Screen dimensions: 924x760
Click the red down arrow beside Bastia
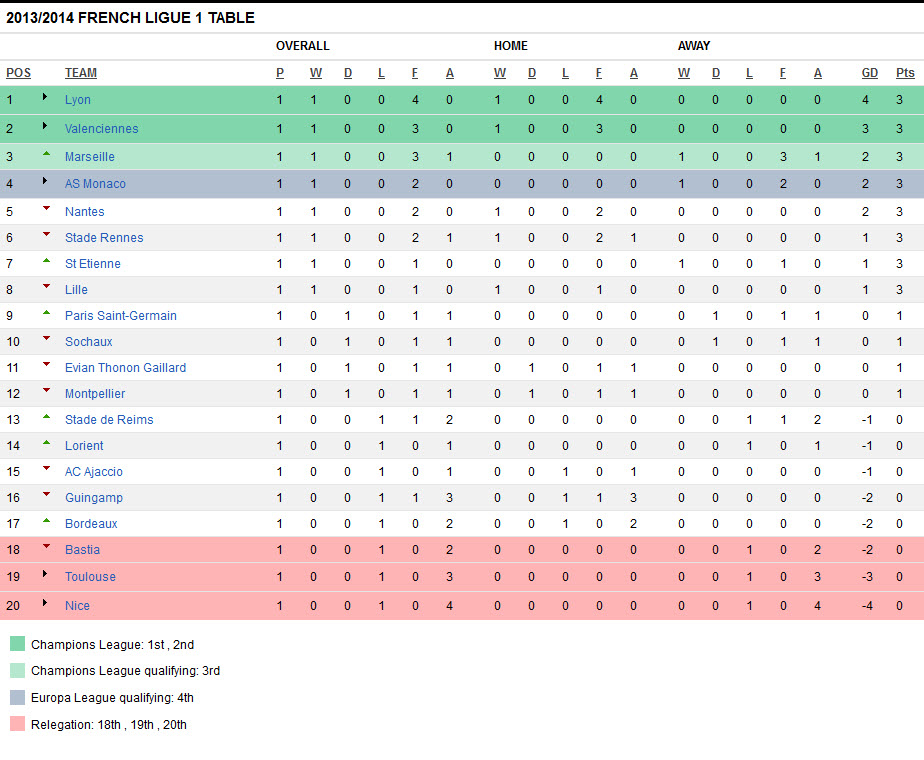click(46, 547)
